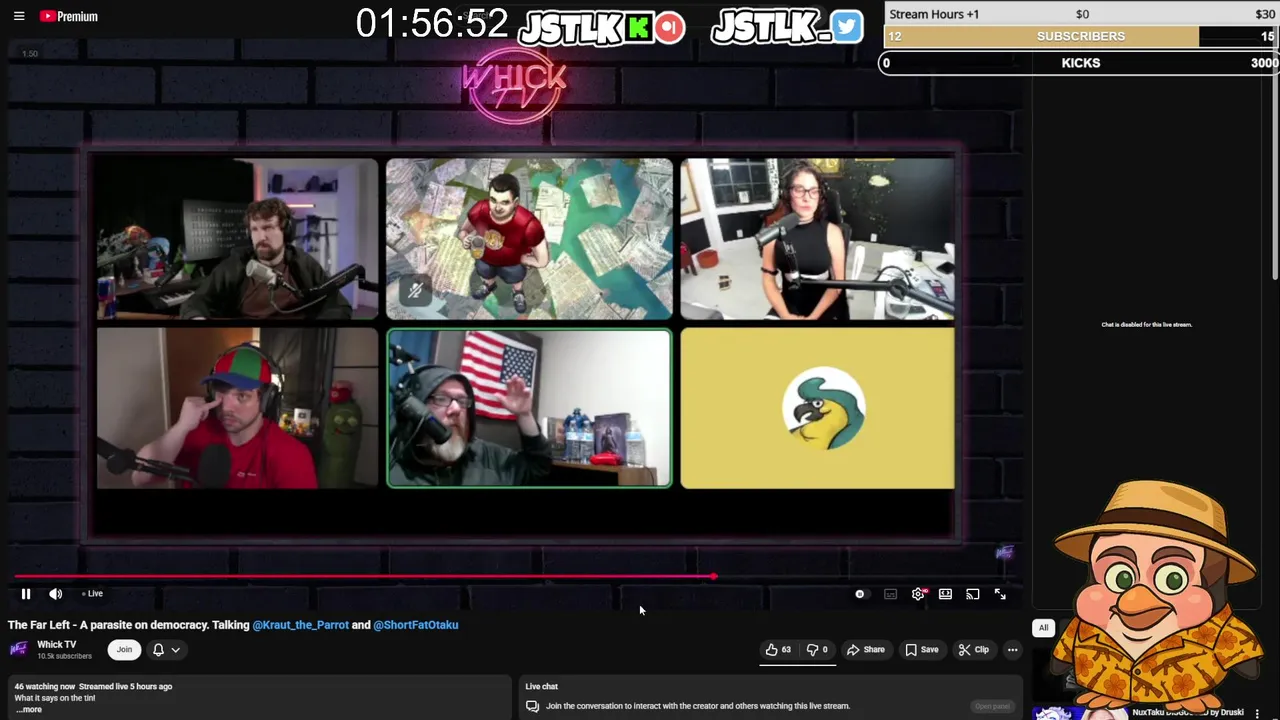1280x720 pixels.
Task: Open the player settings gear
Action: coord(918,594)
